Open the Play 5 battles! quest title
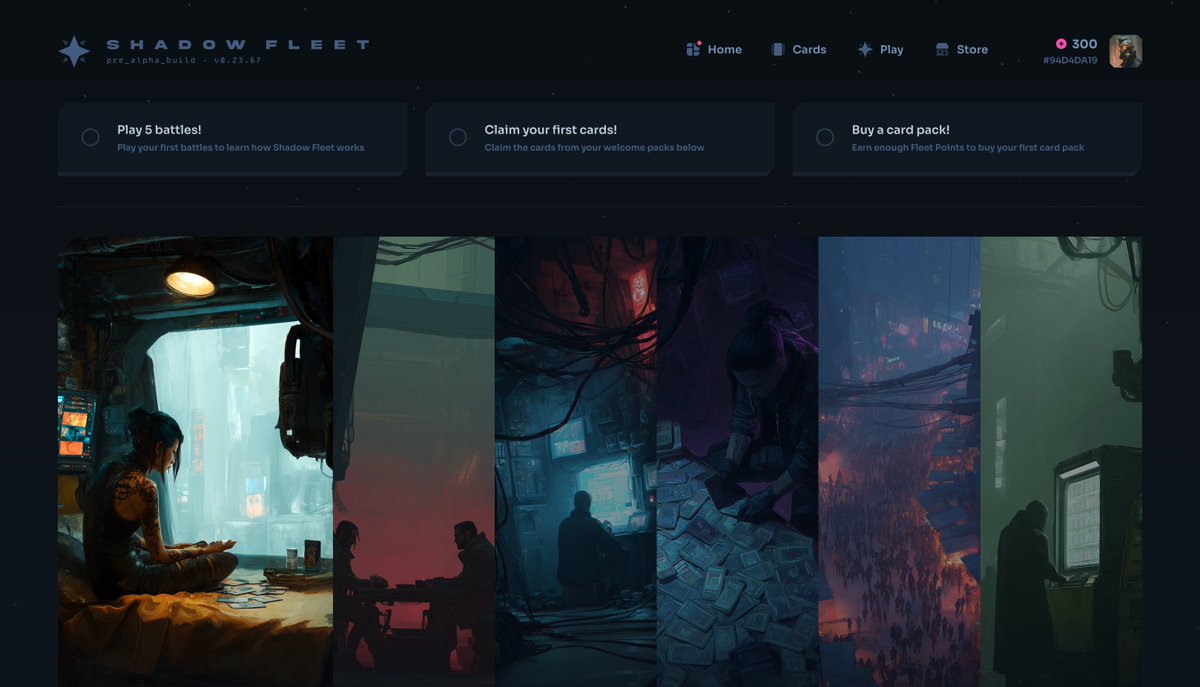This screenshot has height=687, width=1200. [x=159, y=130]
